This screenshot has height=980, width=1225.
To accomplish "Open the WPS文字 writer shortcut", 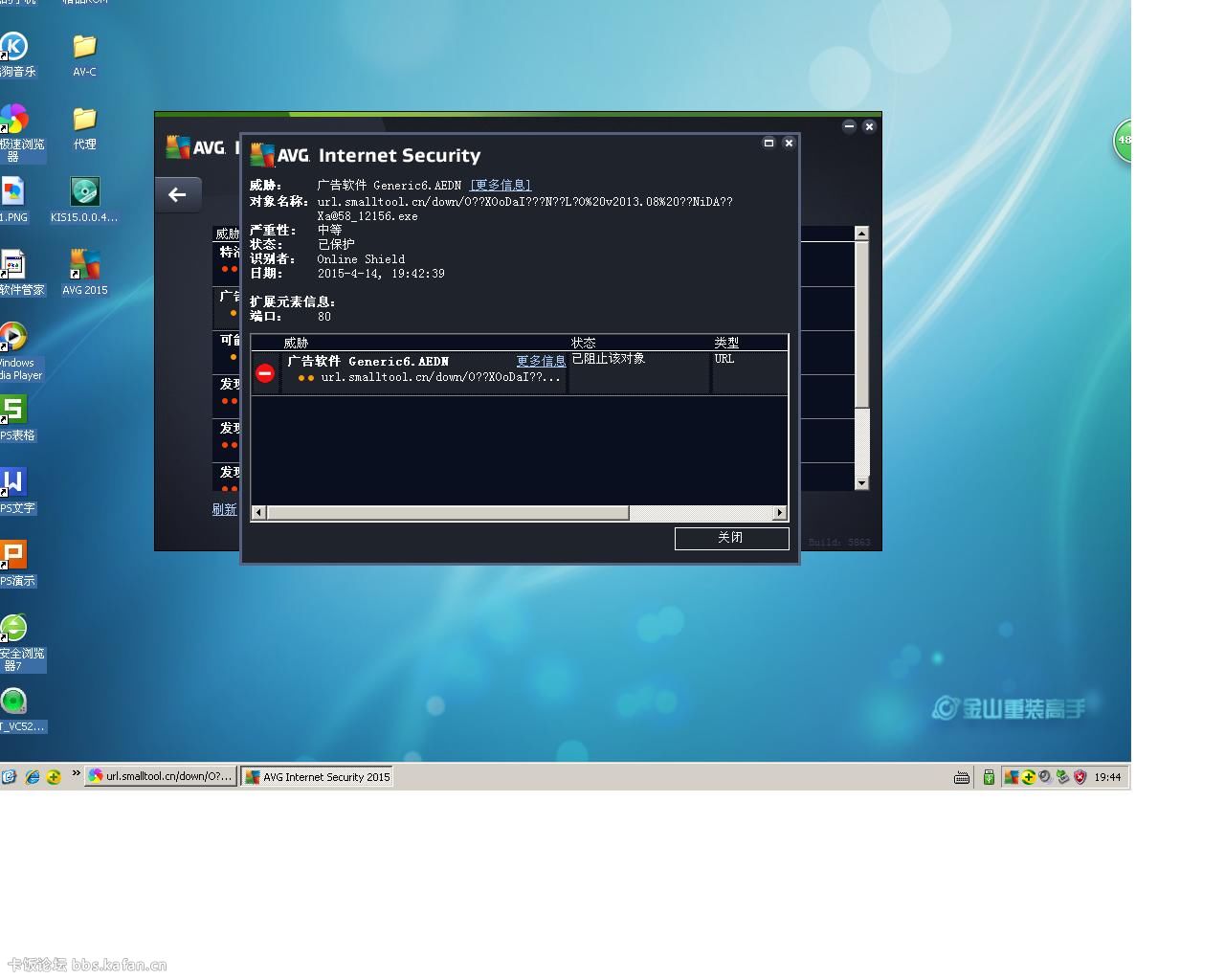I will click(x=17, y=490).
